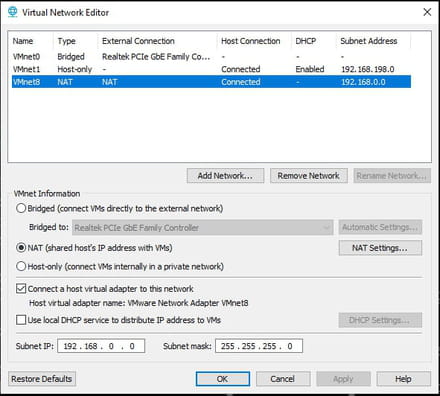
Task: Click the 192.168.0.0 subnet address cell
Action: click(363, 82)
